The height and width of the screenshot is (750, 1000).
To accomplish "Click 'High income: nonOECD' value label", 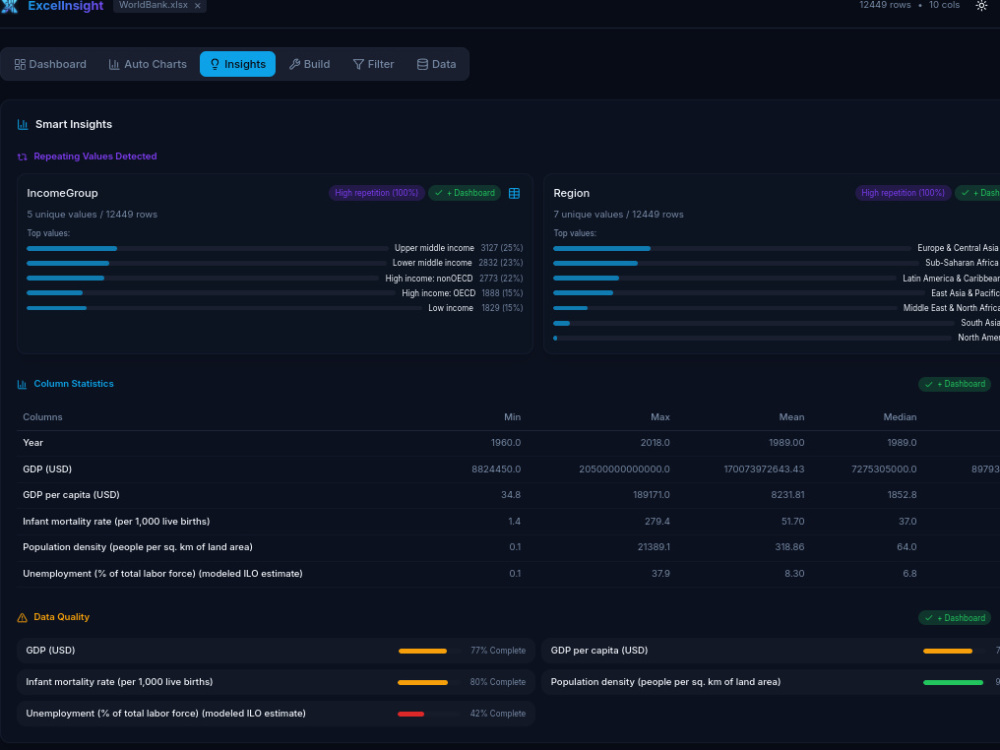I will click(429, 279).
